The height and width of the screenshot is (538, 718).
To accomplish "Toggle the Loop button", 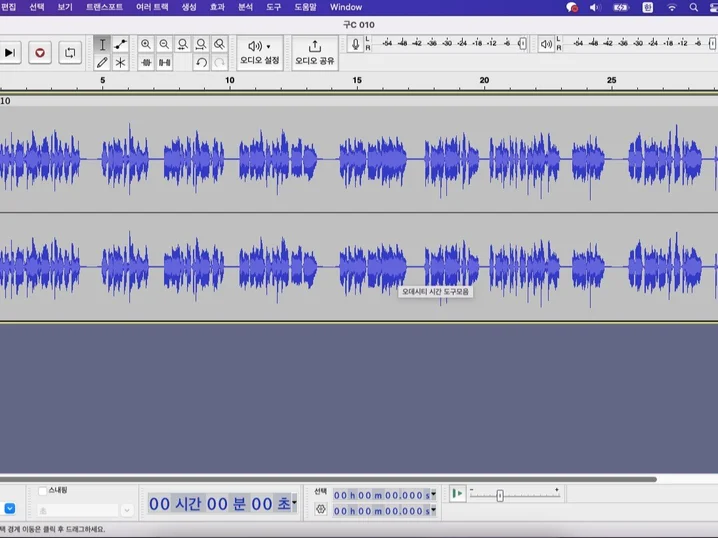I will (x=69, y=53).
